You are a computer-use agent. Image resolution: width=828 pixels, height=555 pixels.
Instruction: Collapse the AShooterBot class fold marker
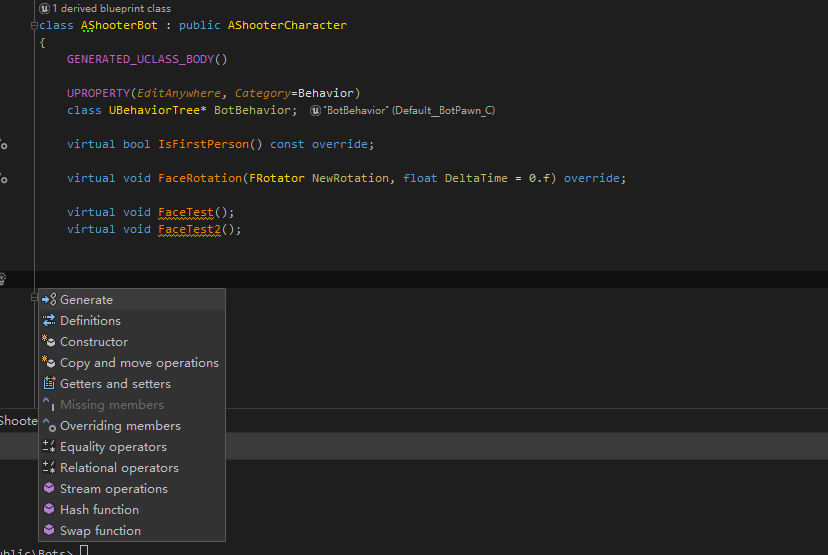pos(35,26)
